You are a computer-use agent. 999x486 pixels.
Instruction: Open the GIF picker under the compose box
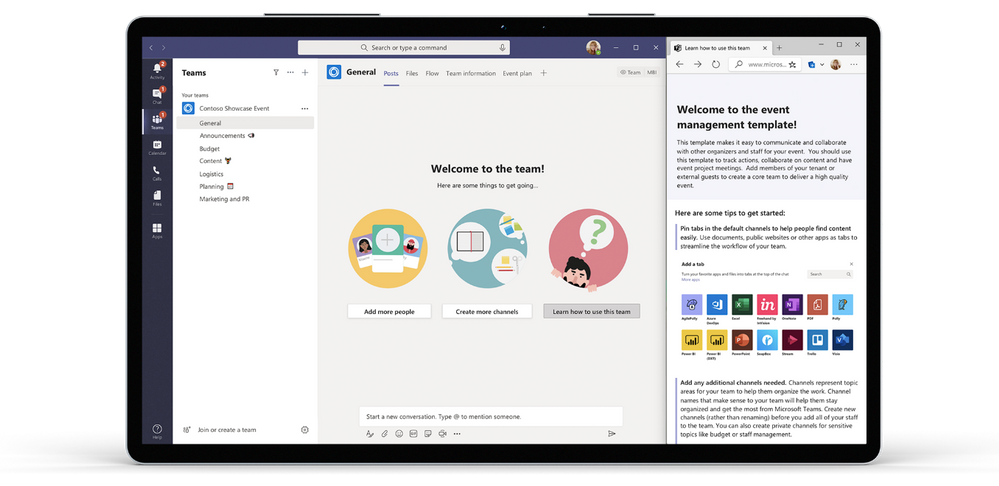(x=413, y=434)
